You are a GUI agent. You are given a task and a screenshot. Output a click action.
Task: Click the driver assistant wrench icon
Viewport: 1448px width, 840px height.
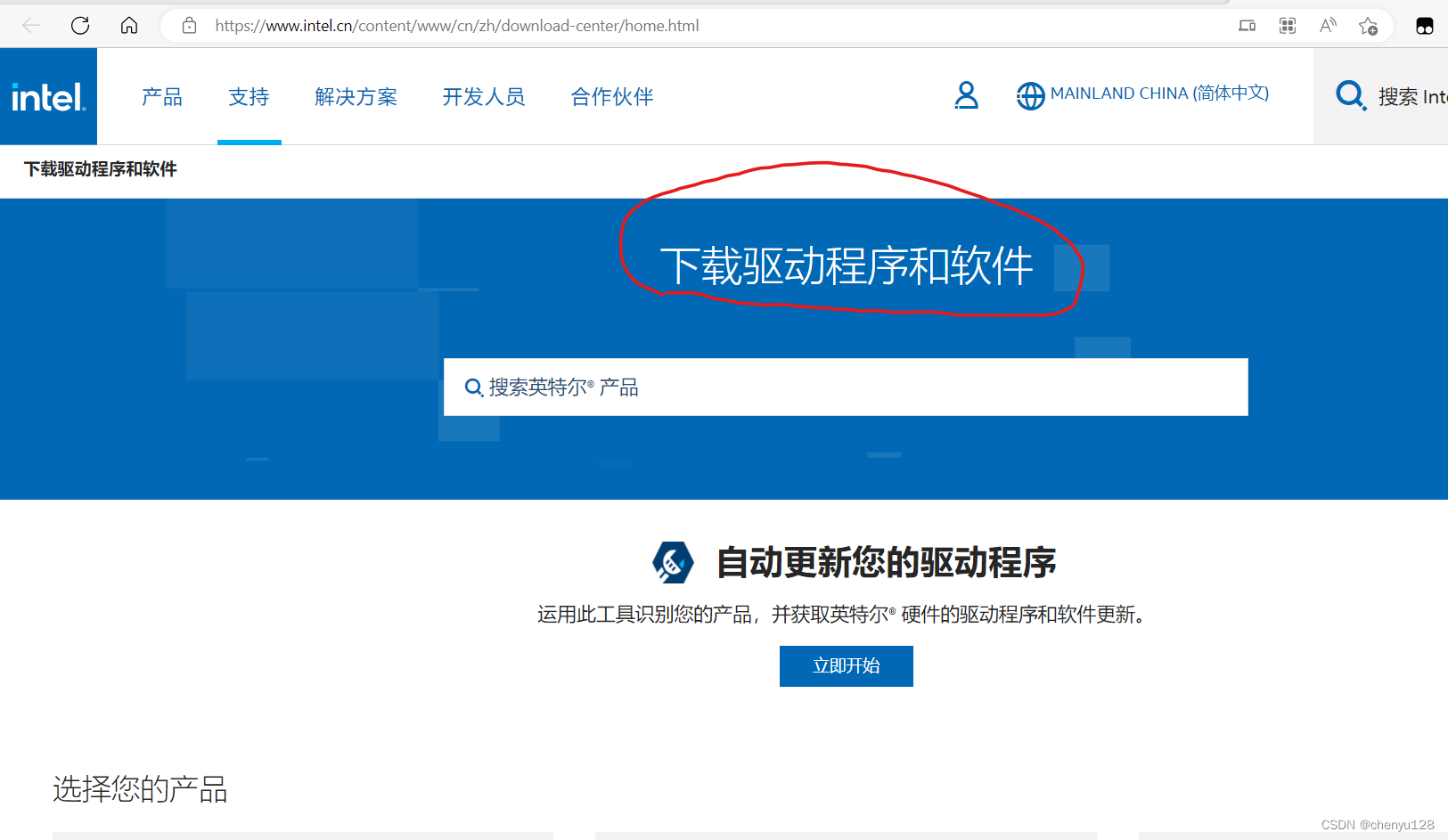(673, 562)
